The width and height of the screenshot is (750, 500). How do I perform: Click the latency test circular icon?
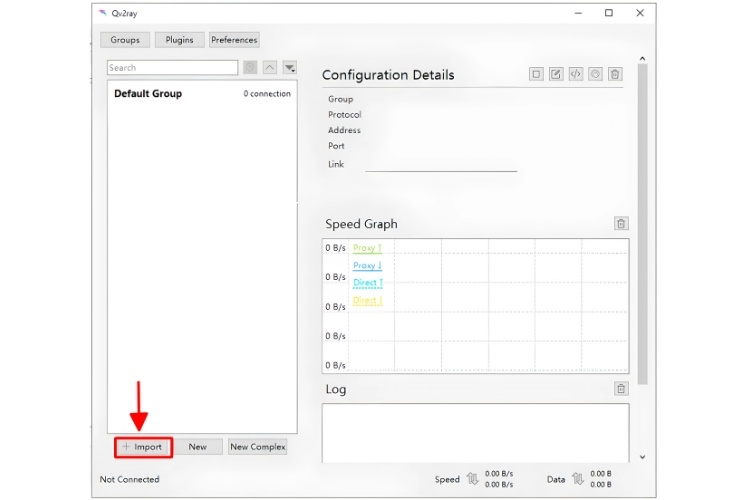click(x=595, y=74)
